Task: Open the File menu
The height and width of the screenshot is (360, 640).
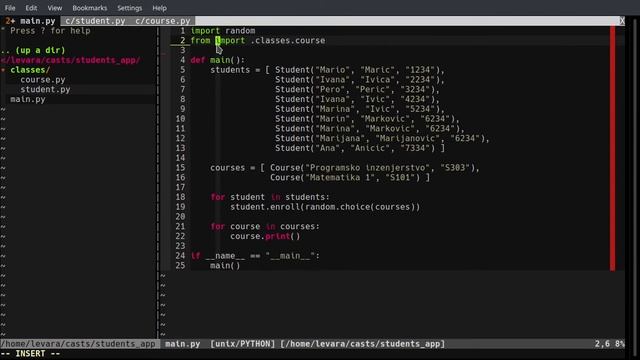Action: (x=10, y=8)
